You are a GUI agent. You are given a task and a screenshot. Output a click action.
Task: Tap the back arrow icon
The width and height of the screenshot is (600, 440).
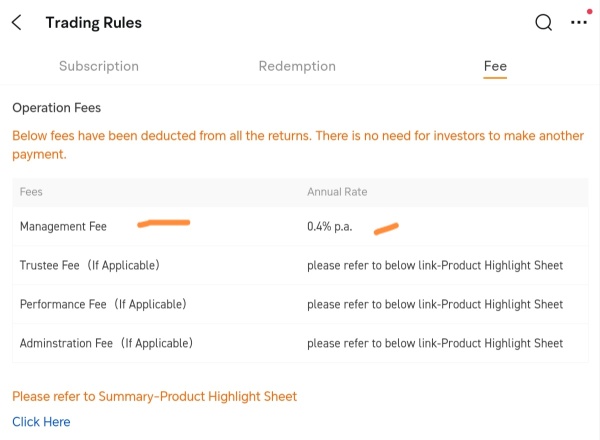point(16,23)
